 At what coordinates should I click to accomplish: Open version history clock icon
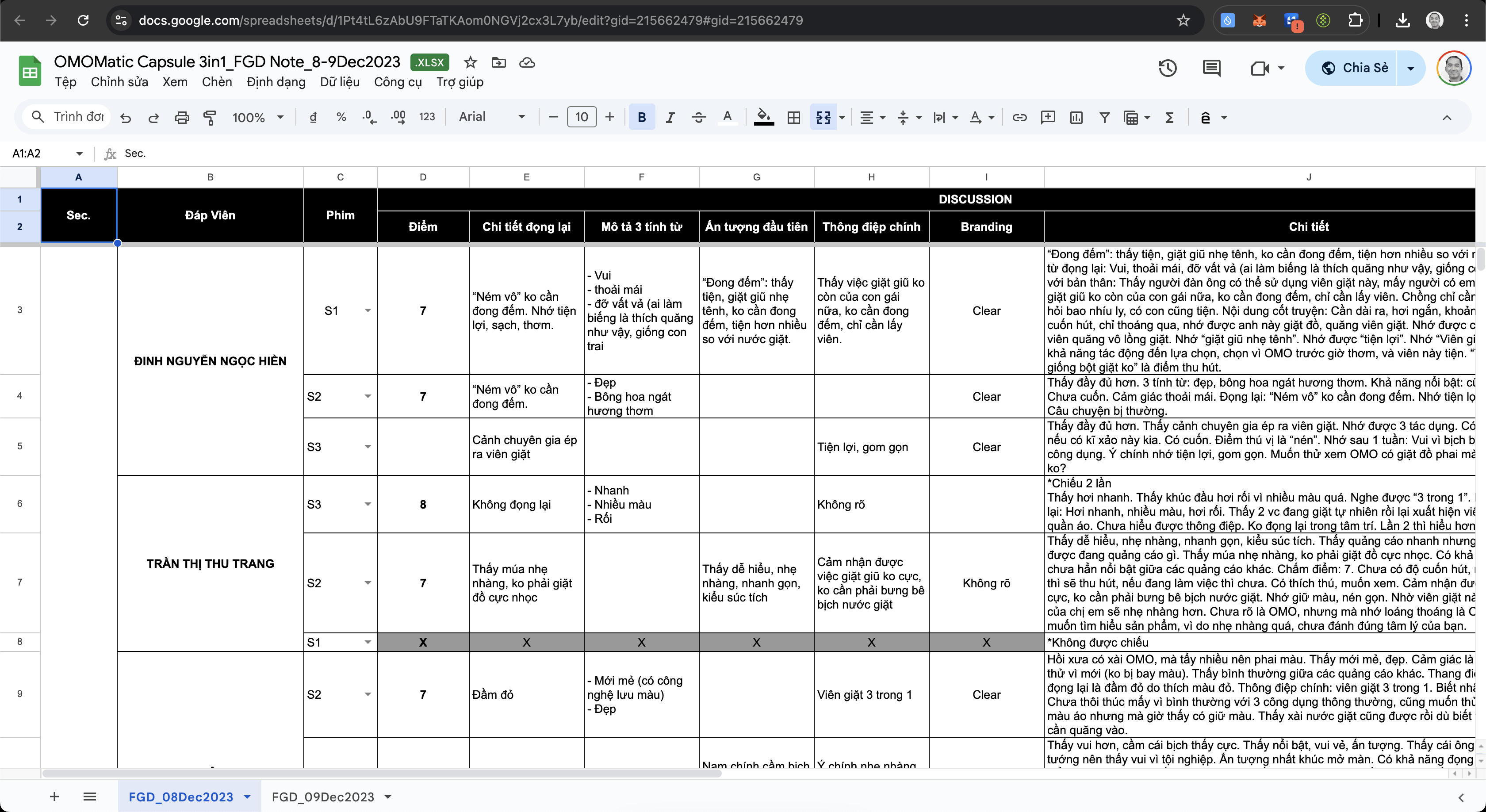pyautogui.click(x=1168, y=68)
